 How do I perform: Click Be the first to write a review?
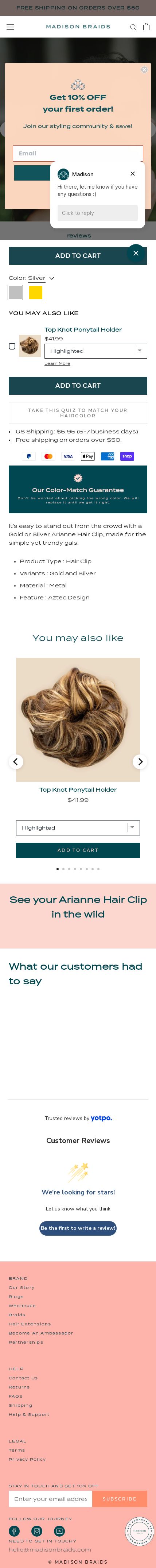(x=78, y=1228)
